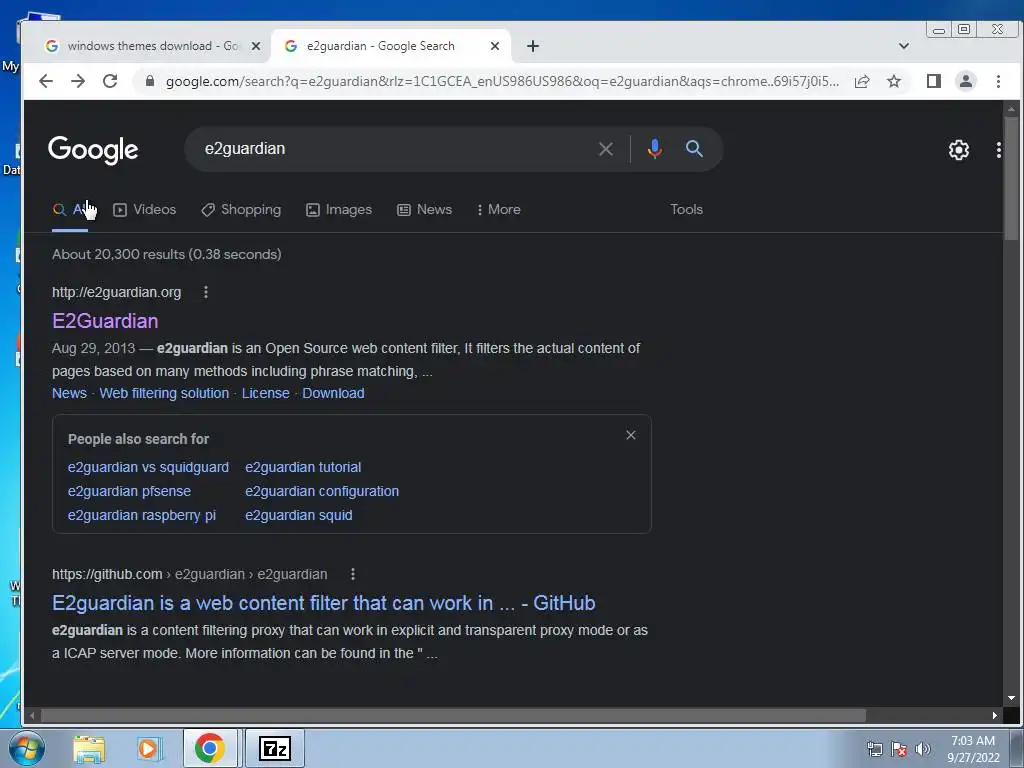1024x768 pixels.
Task: Expand the tab search chevron
Action: click(904, 46)
